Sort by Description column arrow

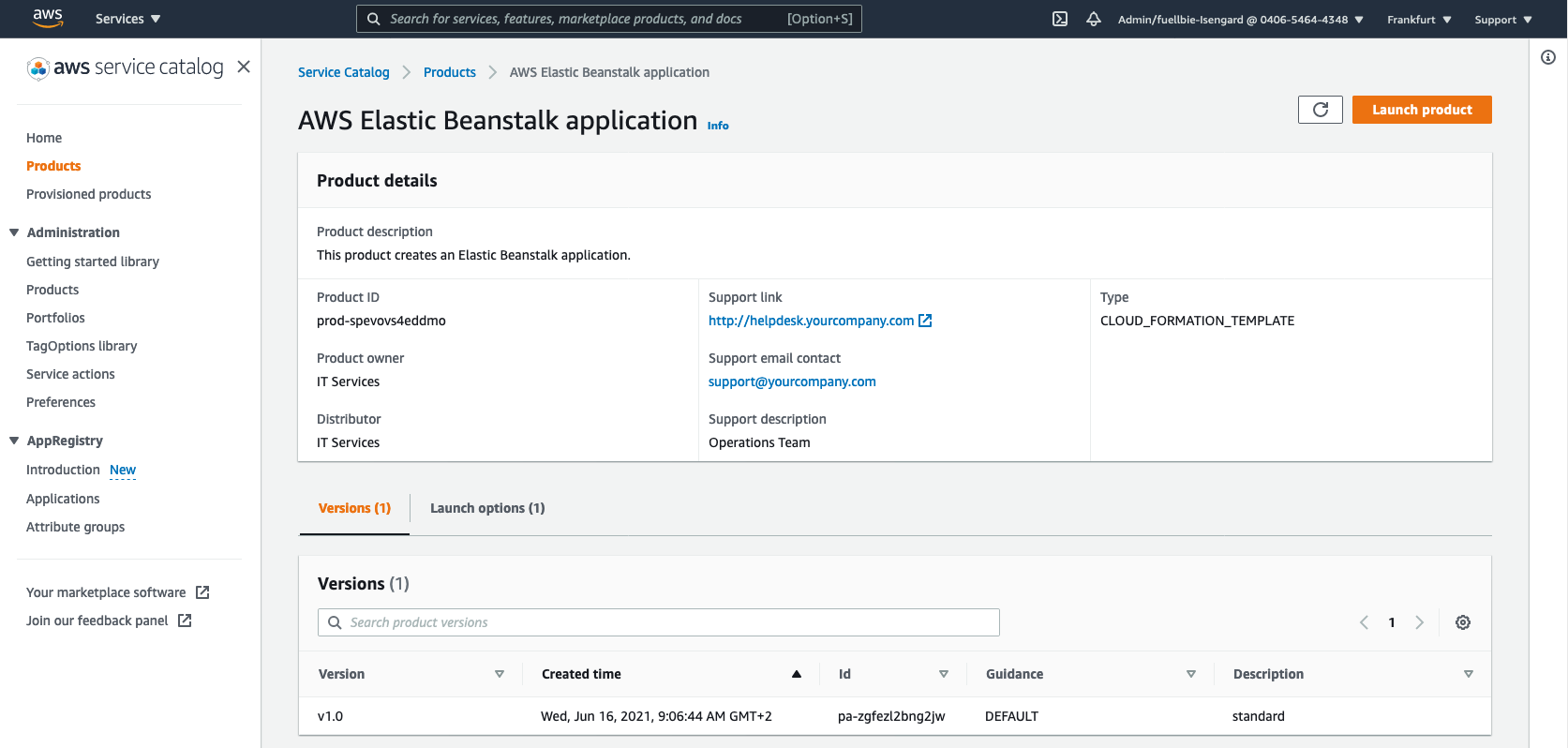1469,674
